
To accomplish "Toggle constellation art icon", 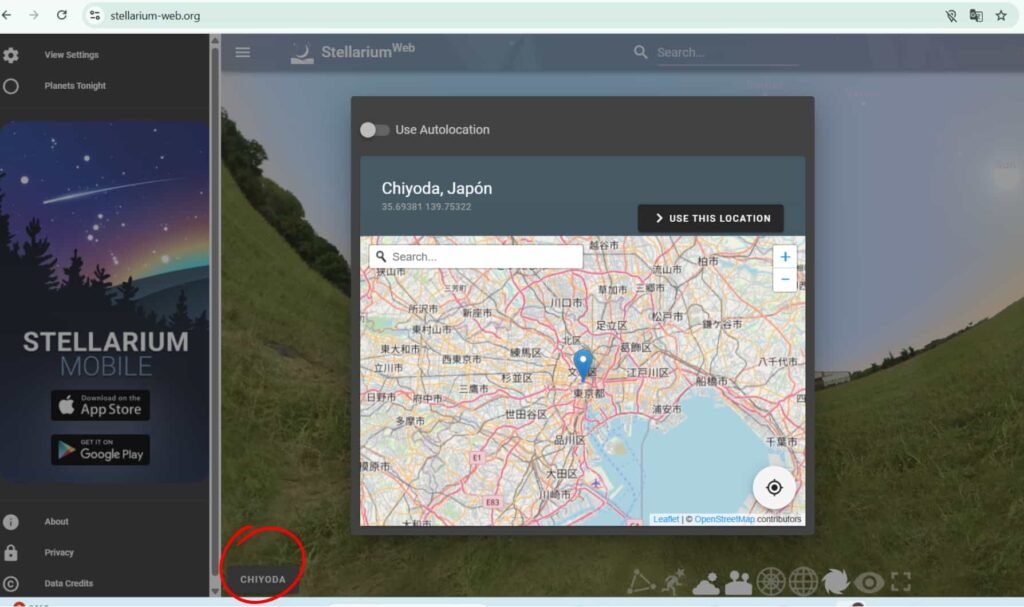I will (x=673, y=581).
